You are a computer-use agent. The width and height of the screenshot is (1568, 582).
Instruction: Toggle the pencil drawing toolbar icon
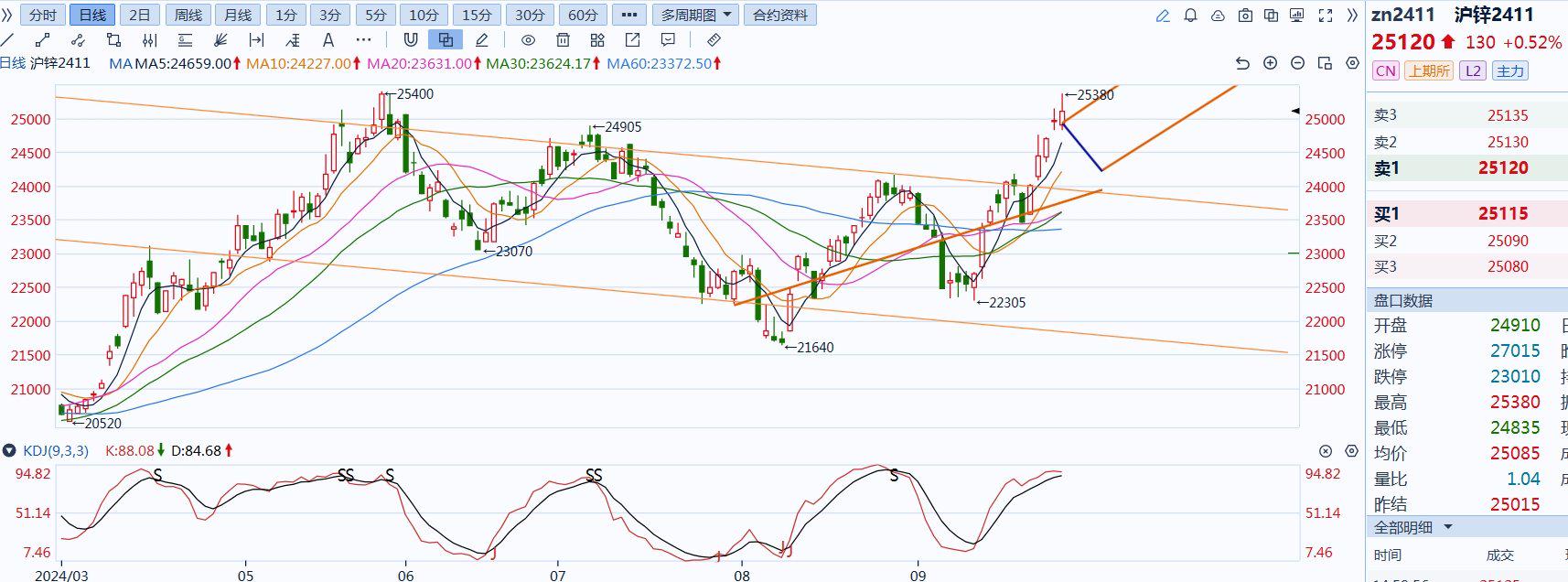coord(1163,16)
